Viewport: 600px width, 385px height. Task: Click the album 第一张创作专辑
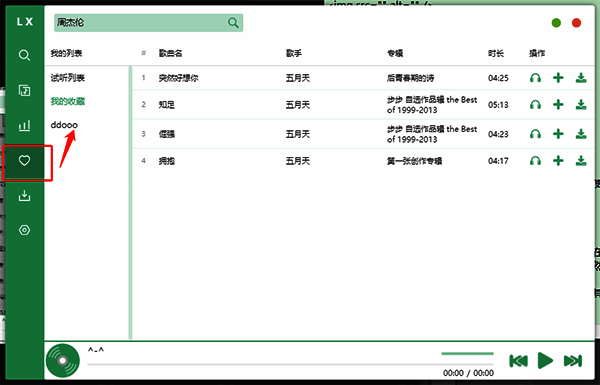[414, 161]
